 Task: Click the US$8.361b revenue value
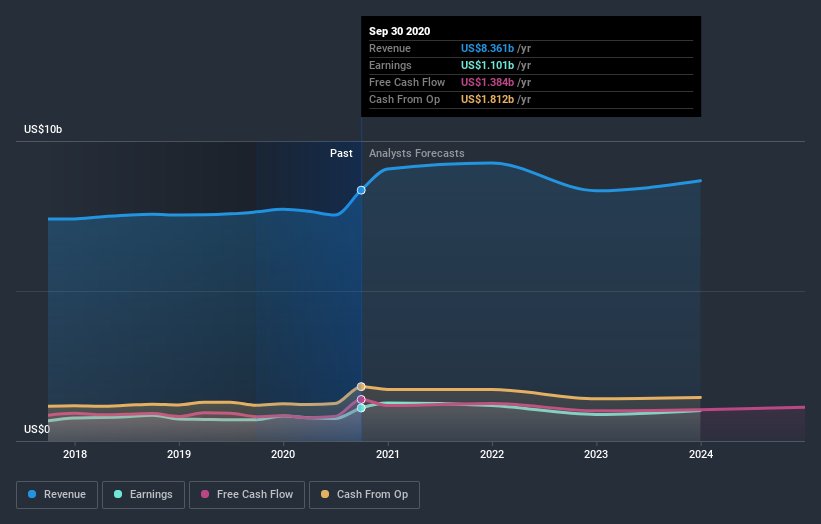[487, 48]
